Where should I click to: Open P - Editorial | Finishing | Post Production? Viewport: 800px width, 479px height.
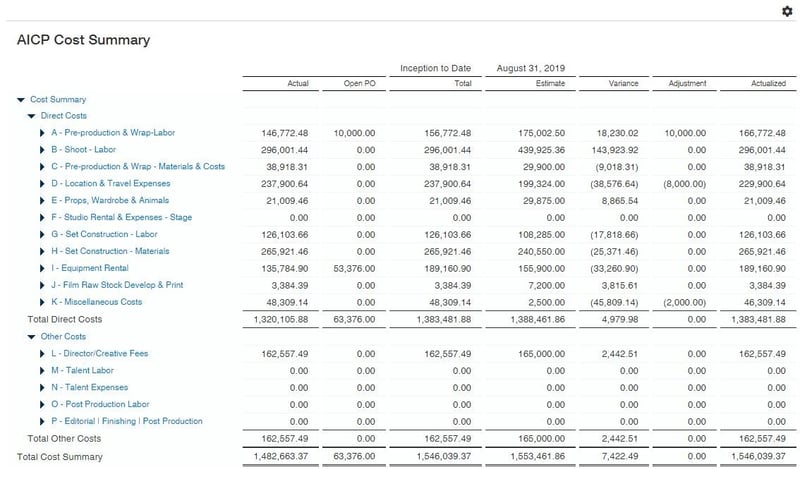(x=126, y=421)
